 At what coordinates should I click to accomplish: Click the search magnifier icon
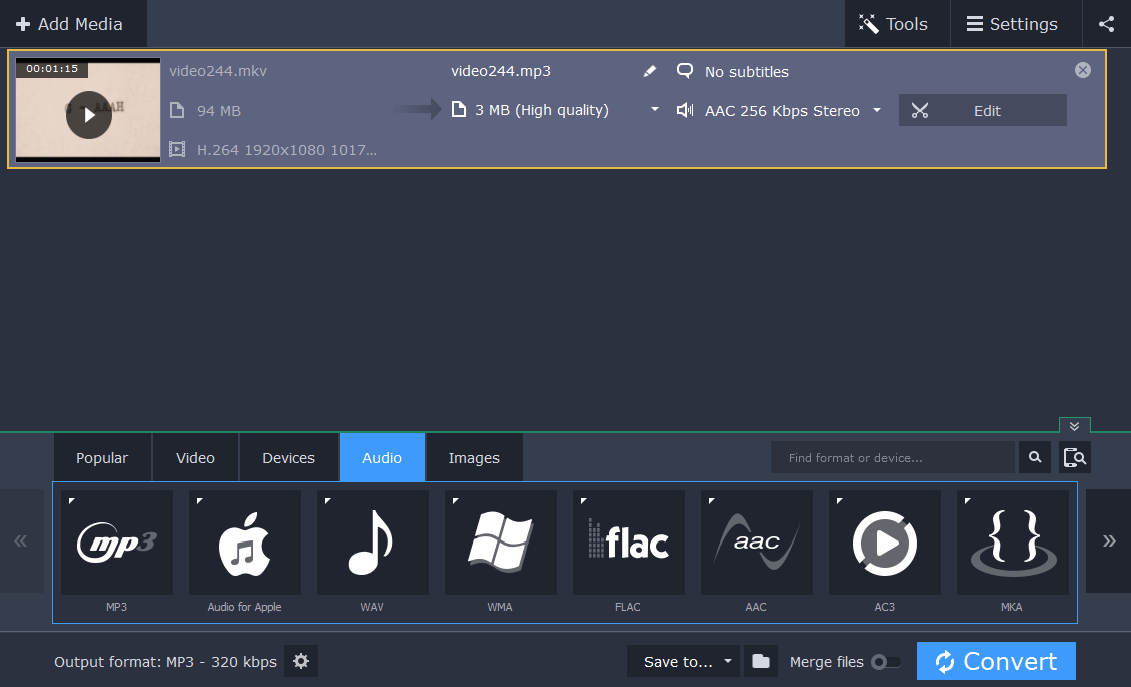pos(1035,457)
